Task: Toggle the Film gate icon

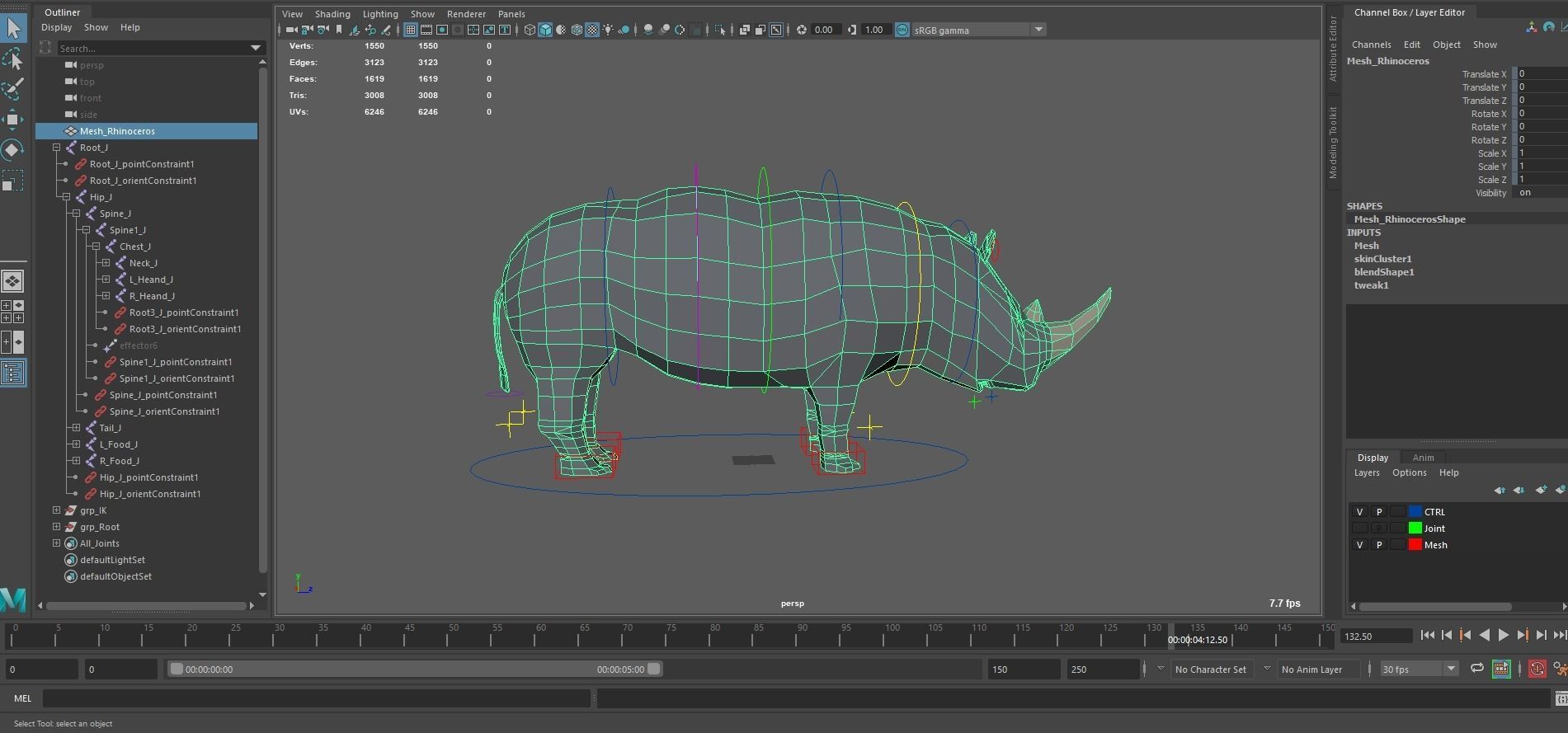Action: [x=426, y=30]
